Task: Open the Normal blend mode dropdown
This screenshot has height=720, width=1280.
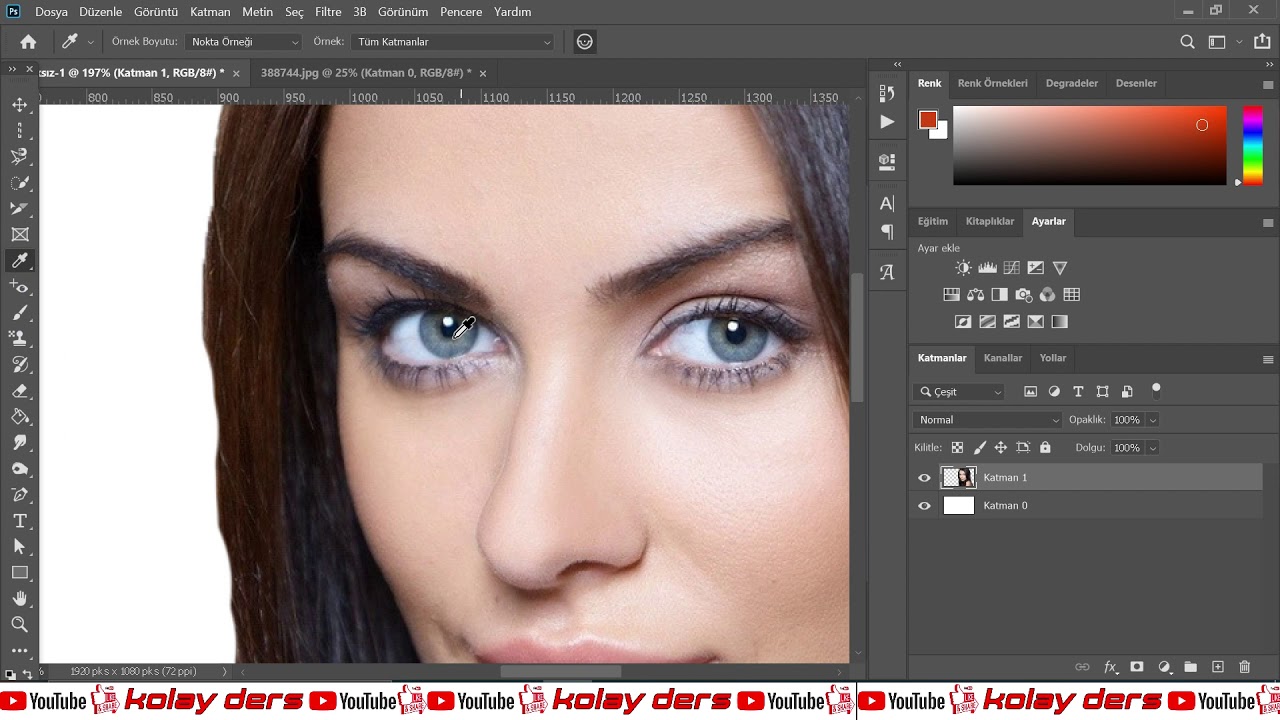Action: pos(987,420)
